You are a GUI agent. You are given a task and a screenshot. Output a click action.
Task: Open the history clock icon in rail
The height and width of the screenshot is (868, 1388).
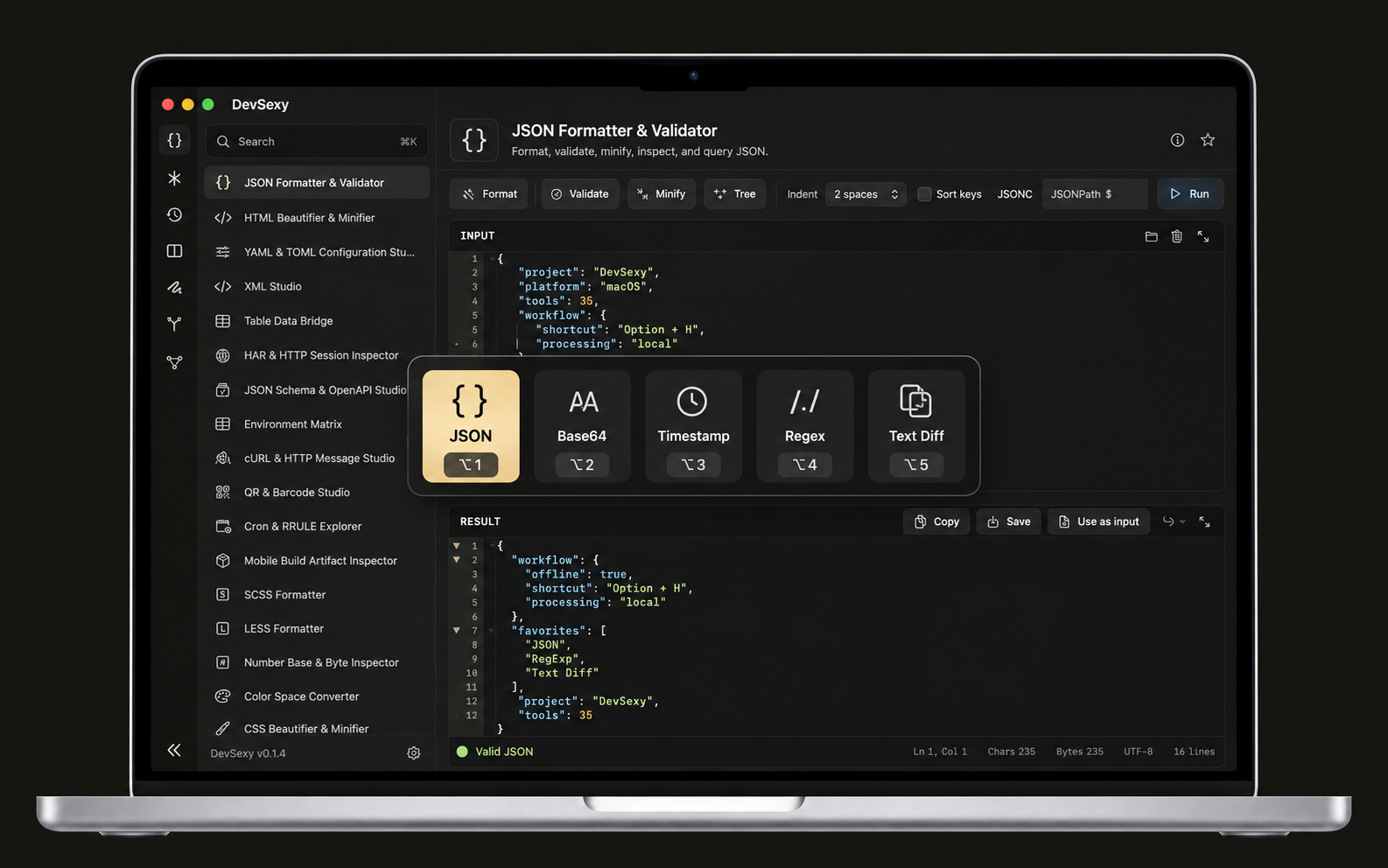tap(175, 214)
